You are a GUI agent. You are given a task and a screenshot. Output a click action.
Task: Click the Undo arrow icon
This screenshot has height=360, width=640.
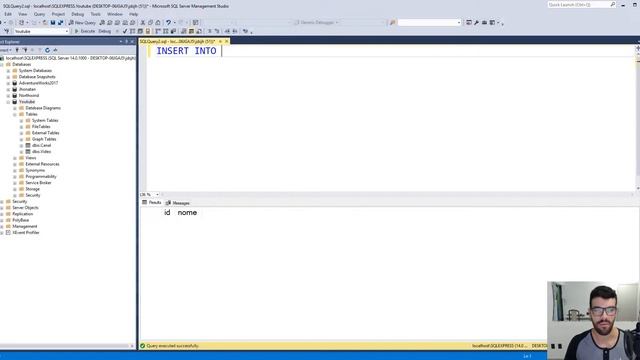[x=168, y=22]
